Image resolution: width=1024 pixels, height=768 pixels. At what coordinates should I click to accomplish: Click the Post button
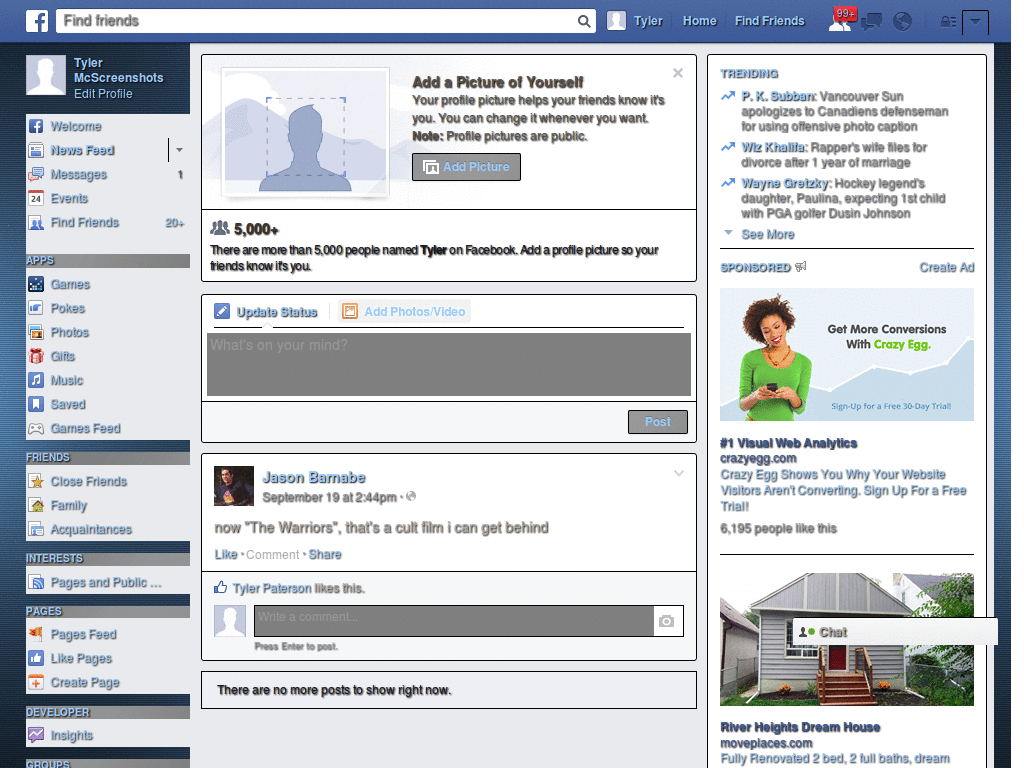658,422
